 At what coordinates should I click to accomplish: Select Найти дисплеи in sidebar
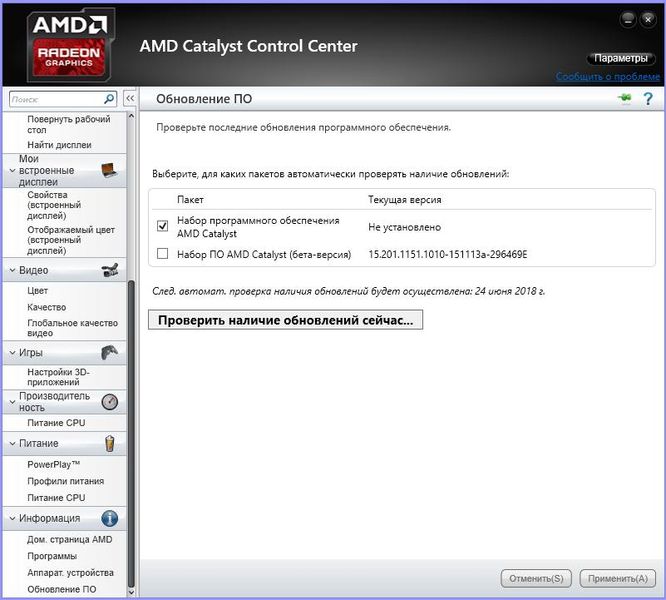[x=59, y=145]
